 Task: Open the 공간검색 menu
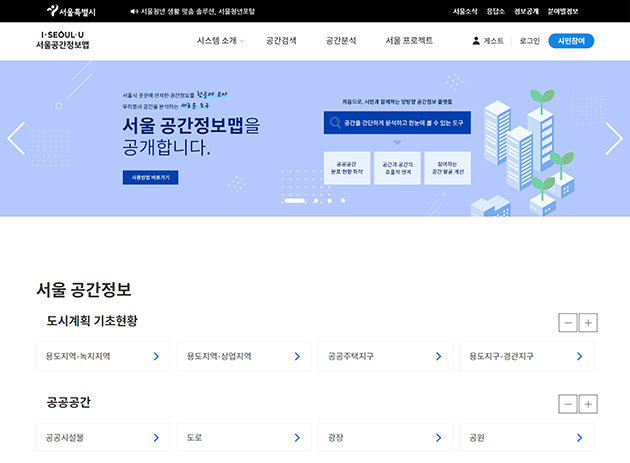pyautogui.click(x=281, y=41)
